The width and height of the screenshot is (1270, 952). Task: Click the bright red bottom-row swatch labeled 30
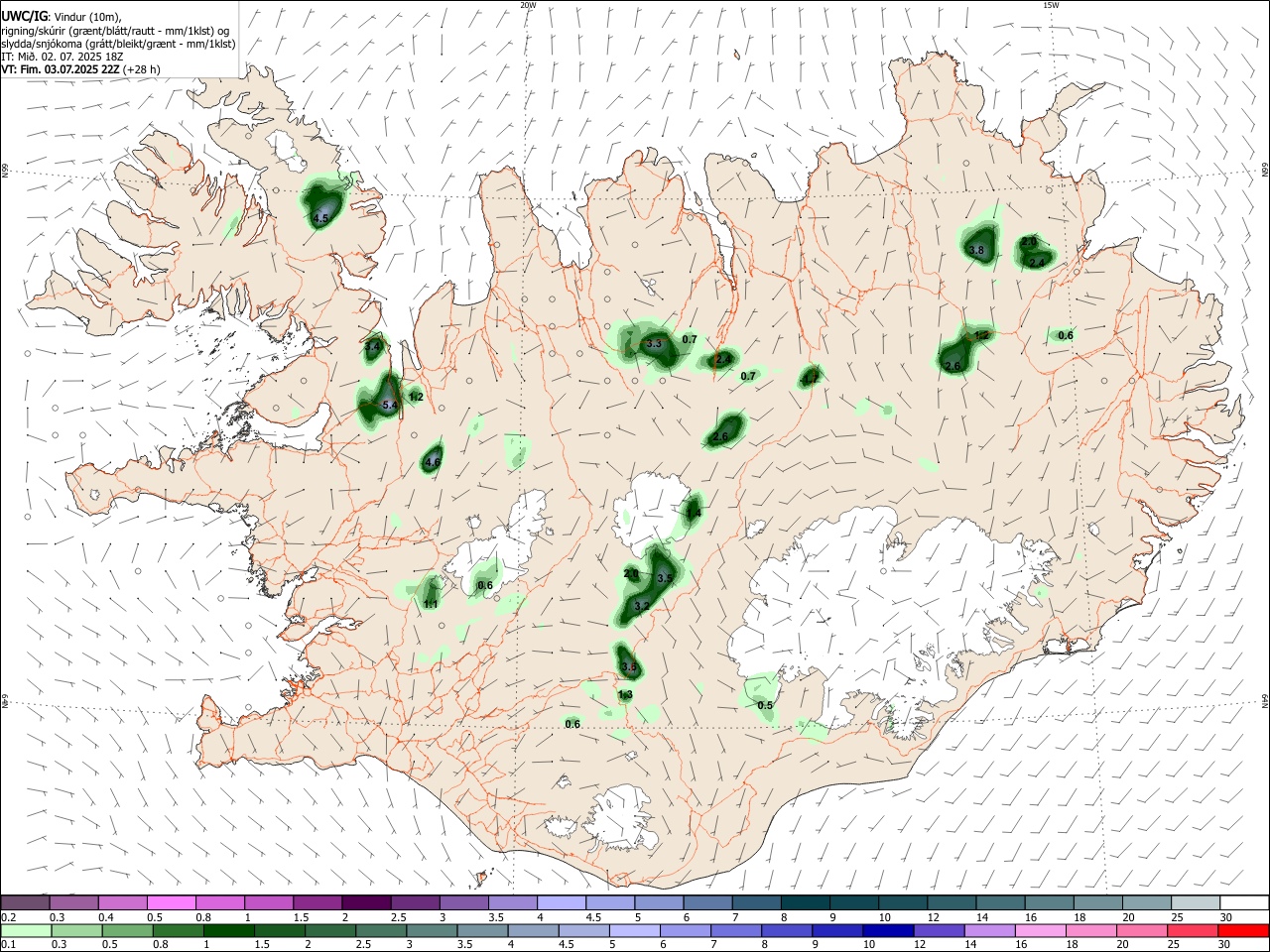pos(1243,930)
